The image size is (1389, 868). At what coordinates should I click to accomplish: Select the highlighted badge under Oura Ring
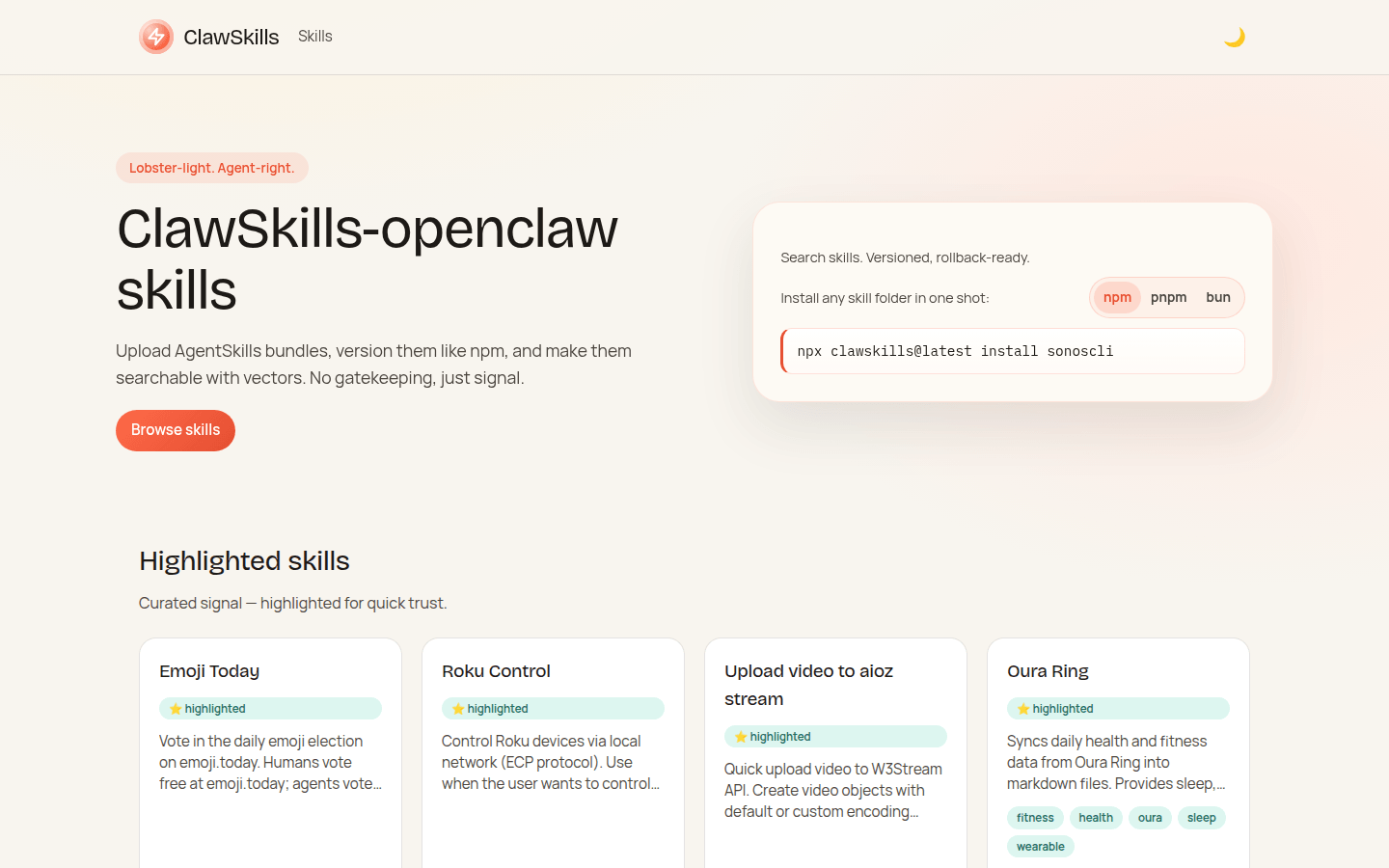coord(1118,708)
